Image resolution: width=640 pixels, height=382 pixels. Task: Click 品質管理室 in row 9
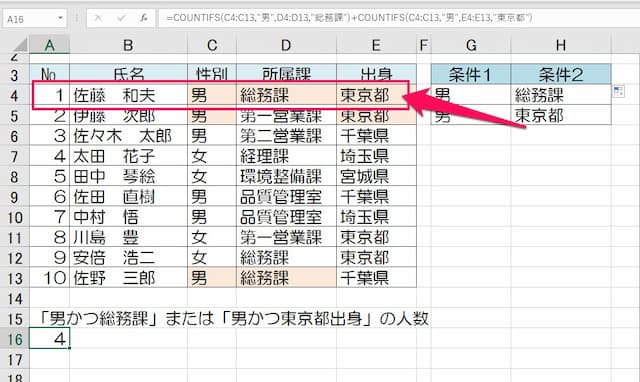point(286,197)
